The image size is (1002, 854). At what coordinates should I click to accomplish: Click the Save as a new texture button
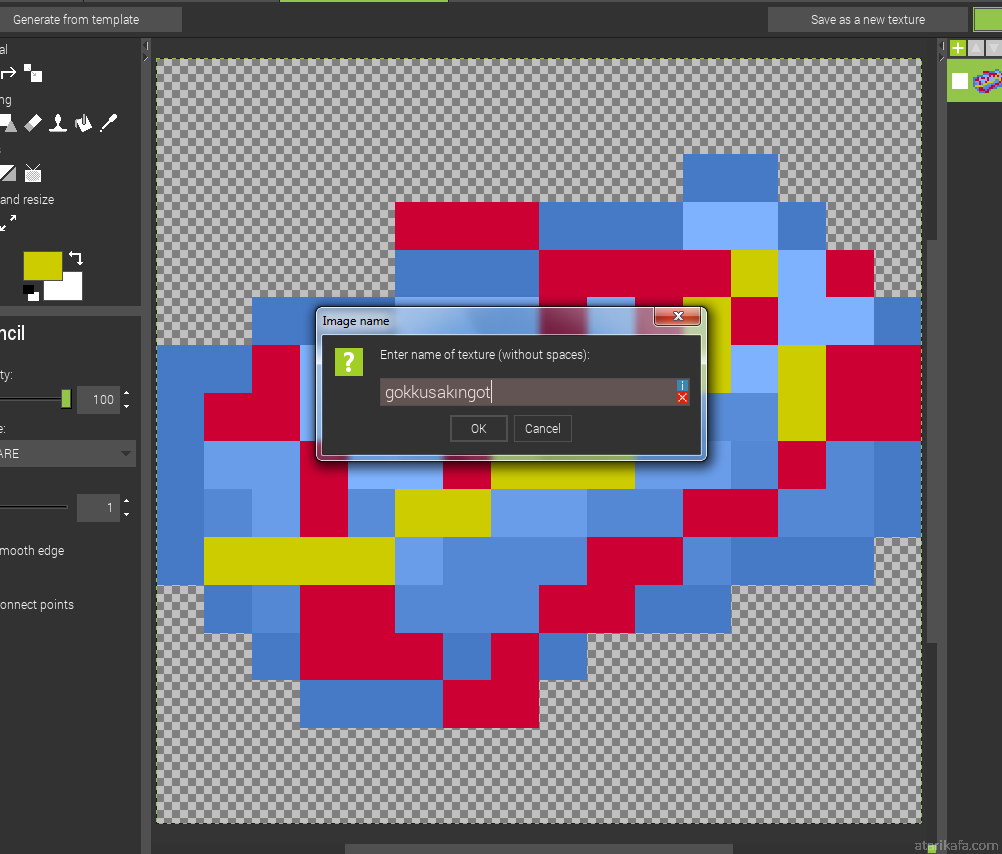[867, 20]
